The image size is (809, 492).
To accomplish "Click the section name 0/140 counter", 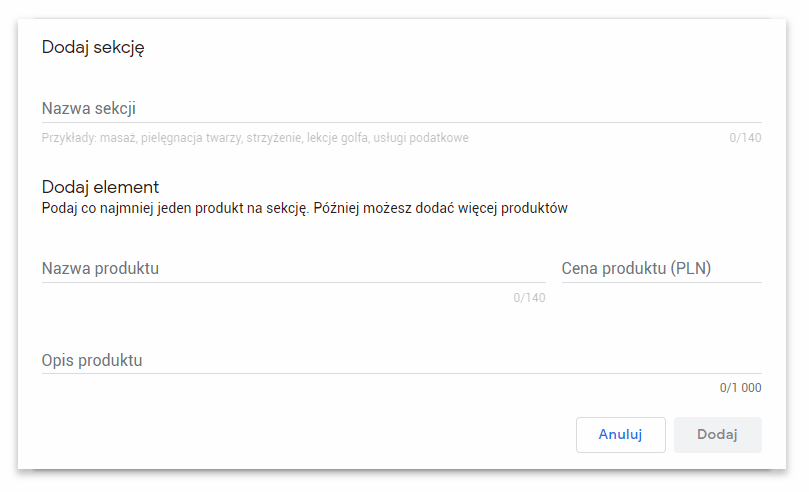I will 745,138.
